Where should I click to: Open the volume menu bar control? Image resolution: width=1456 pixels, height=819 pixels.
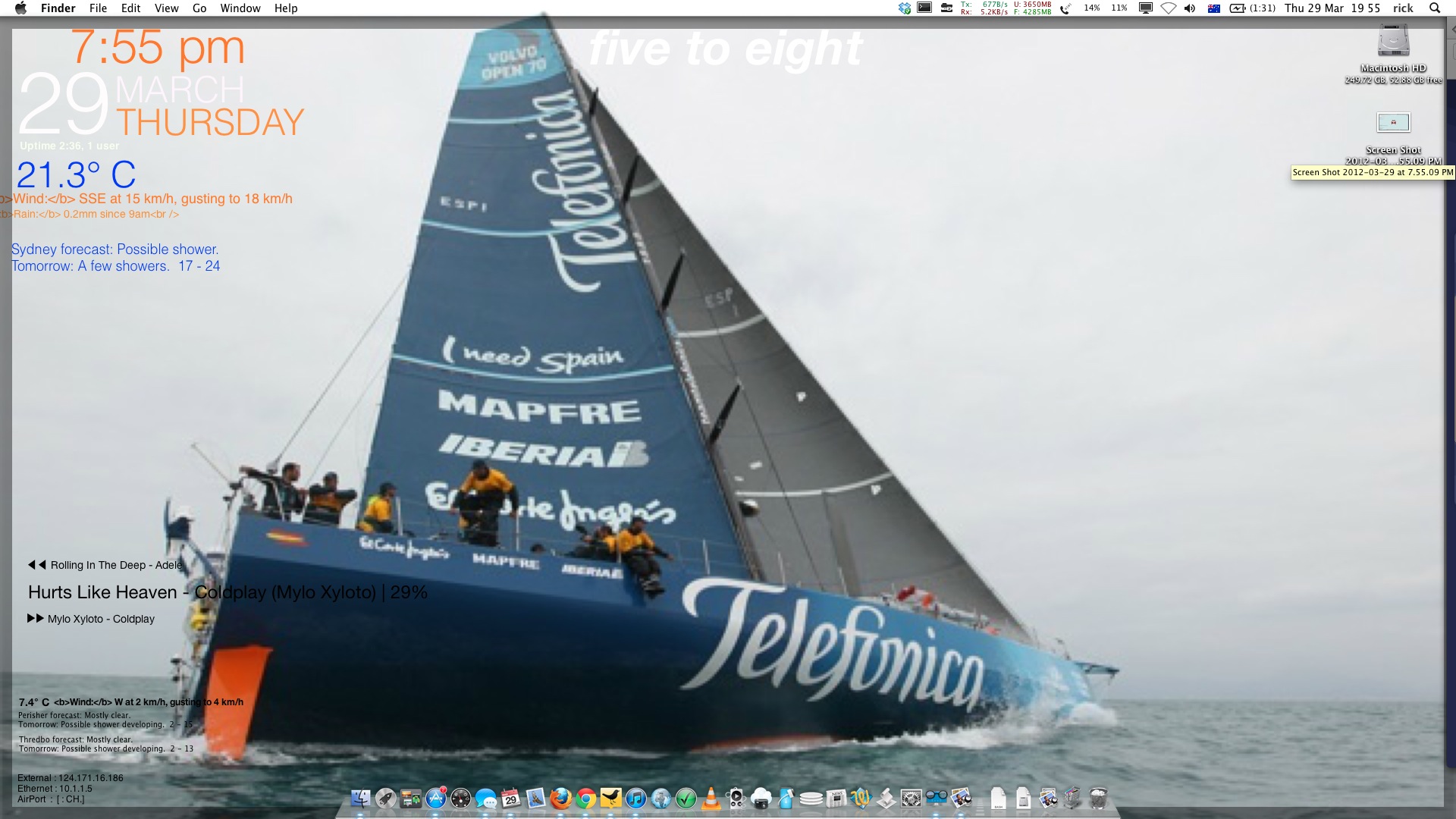click(x=1190, y=8)
